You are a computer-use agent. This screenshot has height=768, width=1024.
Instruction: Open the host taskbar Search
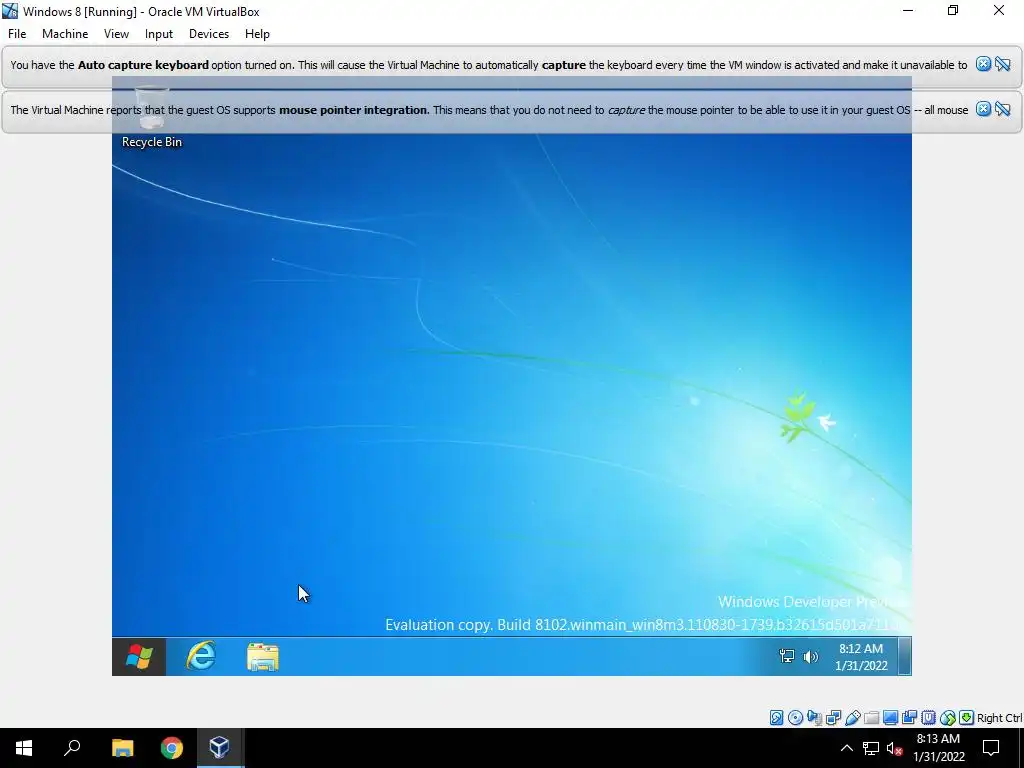point(72,748)
